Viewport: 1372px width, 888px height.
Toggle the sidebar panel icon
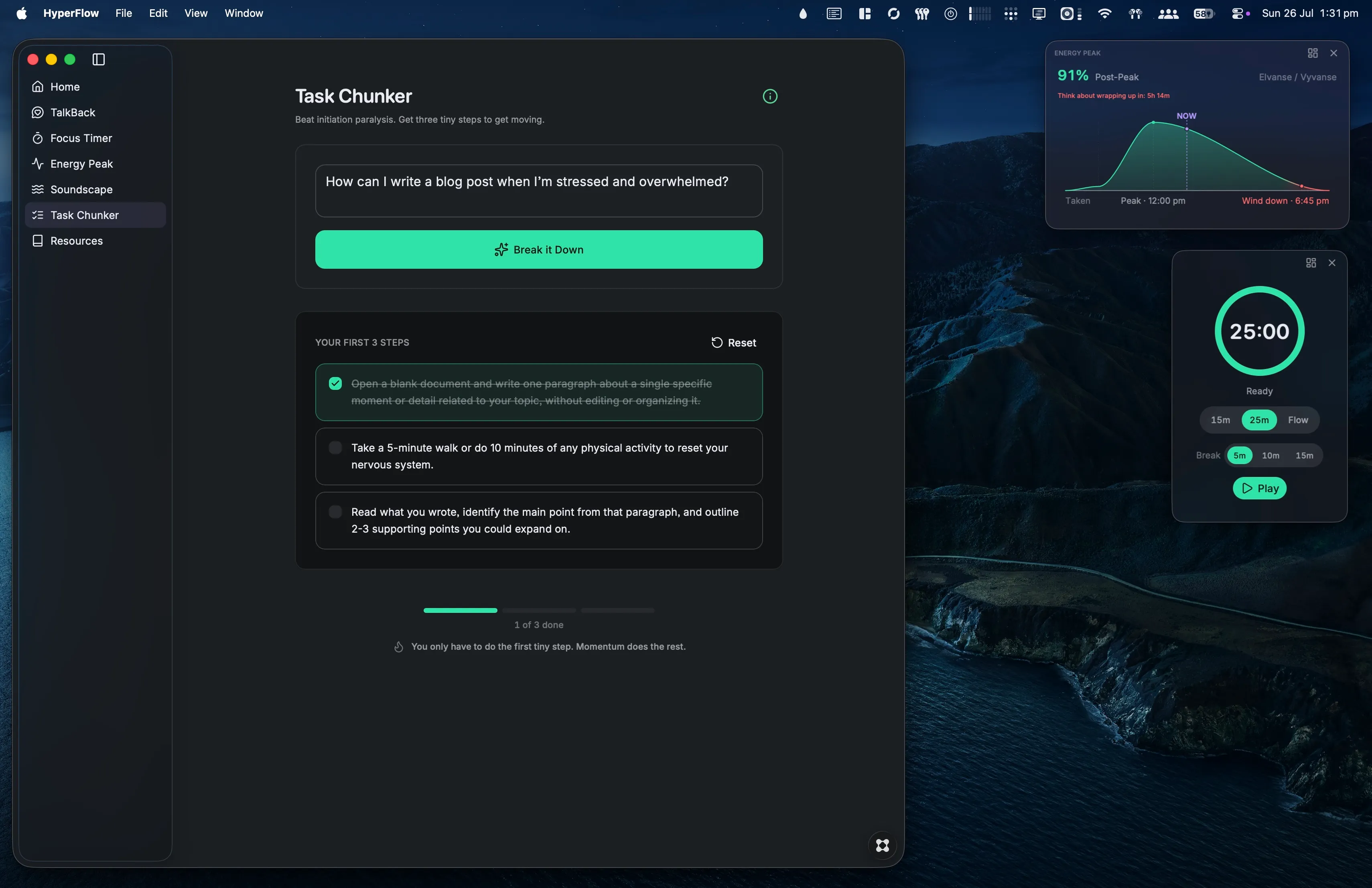[x=99, y=59]
